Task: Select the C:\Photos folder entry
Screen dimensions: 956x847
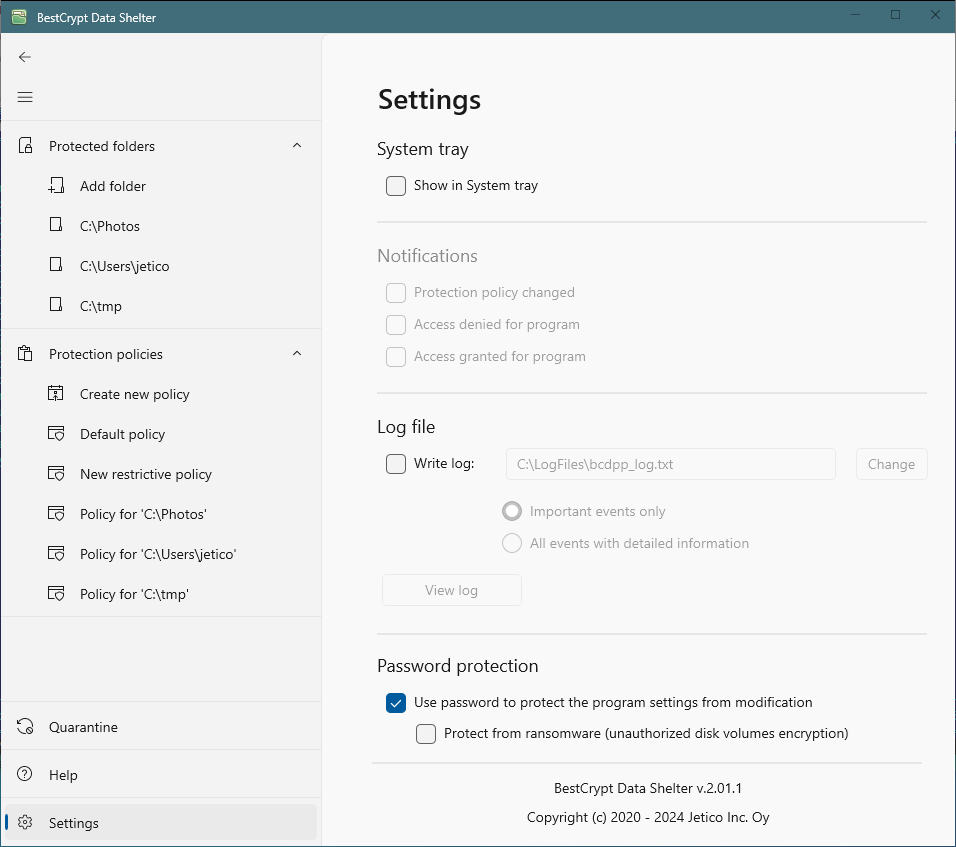Action: coord(110,226)
